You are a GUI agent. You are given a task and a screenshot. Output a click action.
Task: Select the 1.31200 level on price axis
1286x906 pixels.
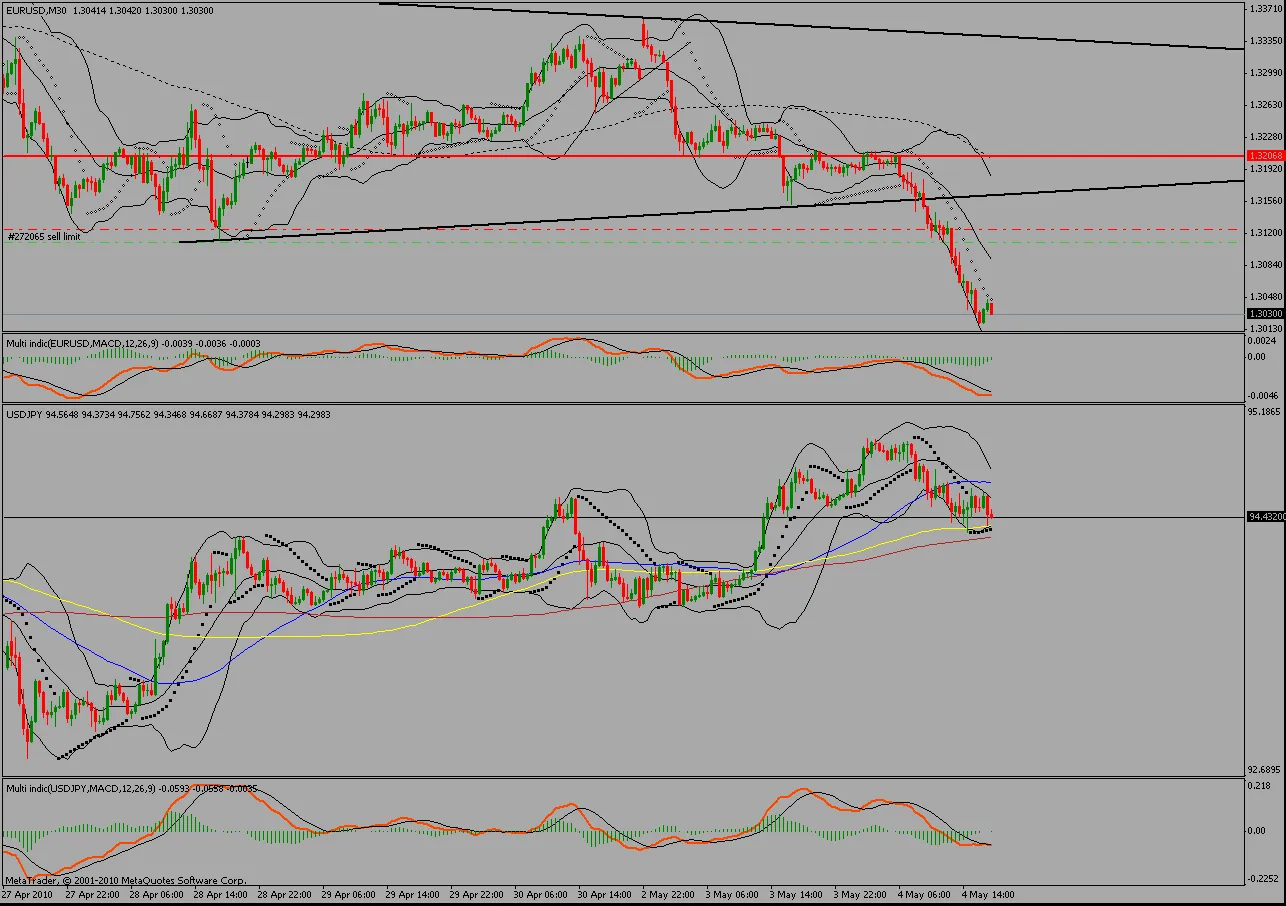pyautogui.click(x=1265, y=232)
